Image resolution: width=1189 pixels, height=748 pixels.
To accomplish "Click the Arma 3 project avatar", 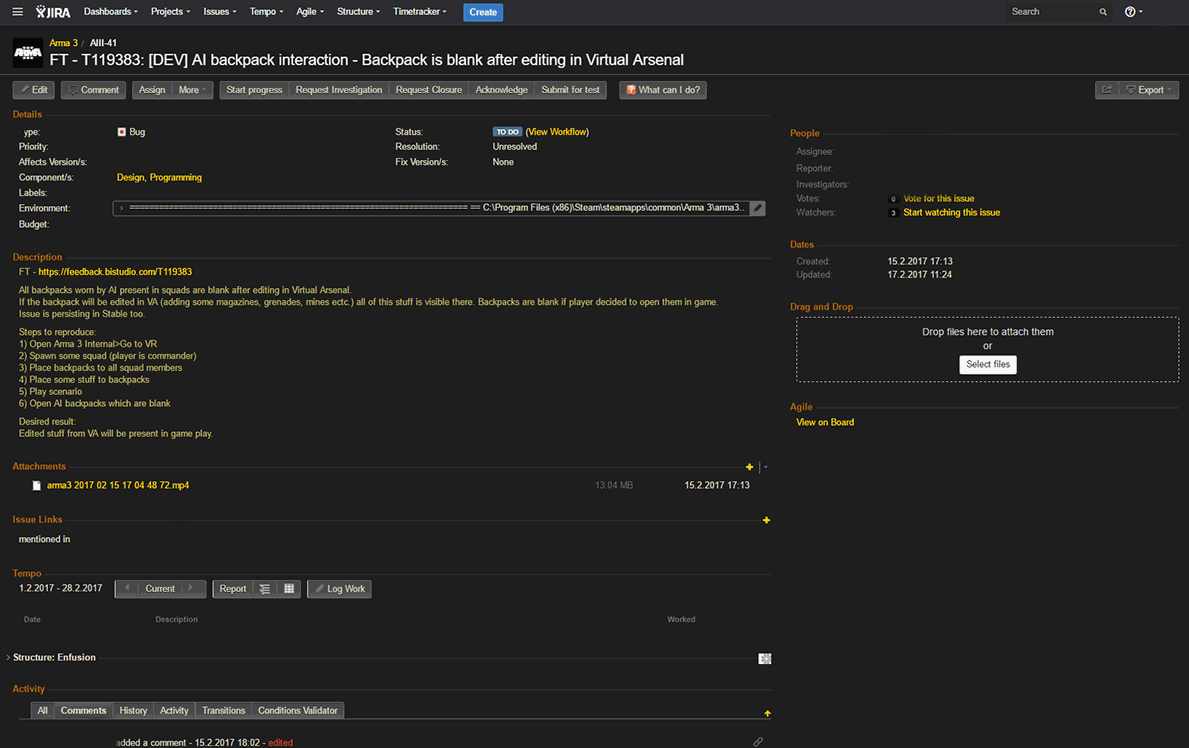I will click(x=28, y=52).
